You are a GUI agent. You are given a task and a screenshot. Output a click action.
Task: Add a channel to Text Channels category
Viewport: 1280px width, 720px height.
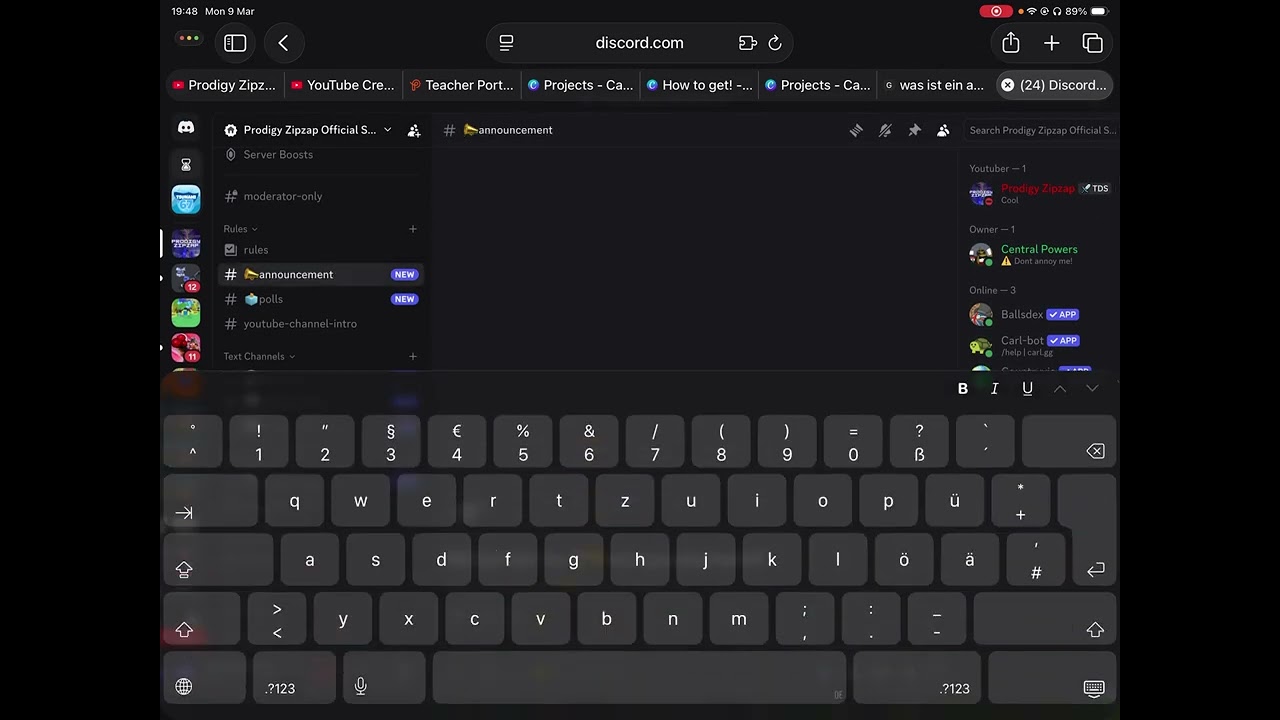pyautogui.click(x=413, y=356)
